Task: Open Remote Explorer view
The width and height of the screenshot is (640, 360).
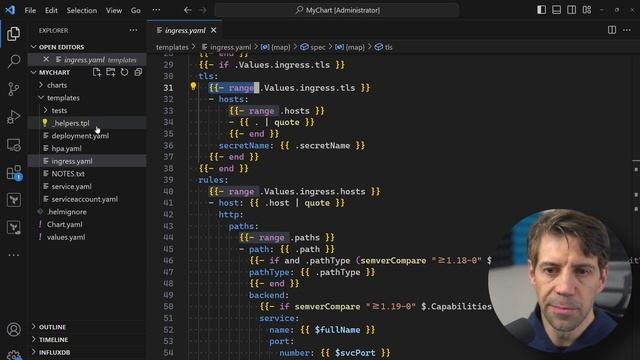Action: 13,144
